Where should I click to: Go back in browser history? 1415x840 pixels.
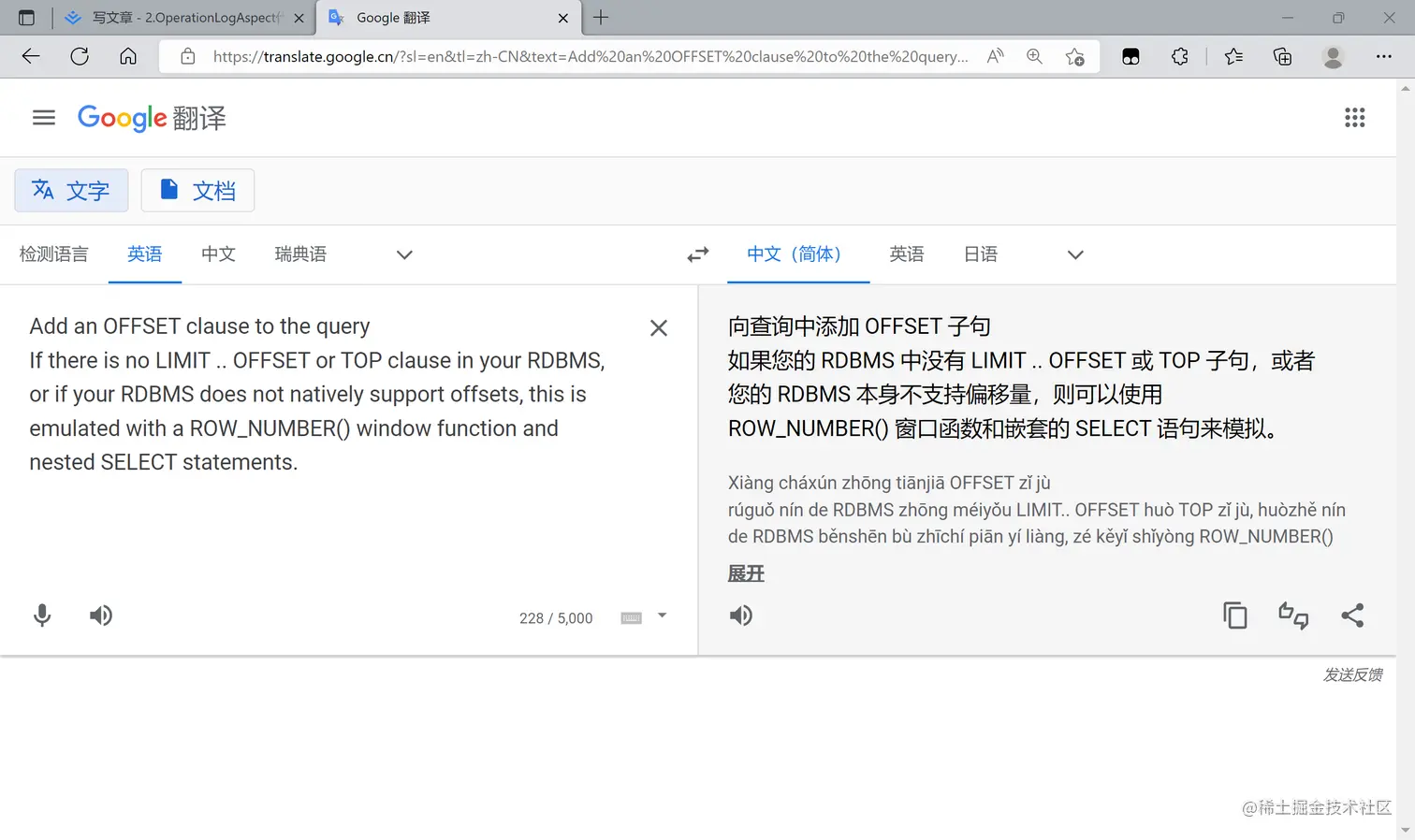point(31,56)
